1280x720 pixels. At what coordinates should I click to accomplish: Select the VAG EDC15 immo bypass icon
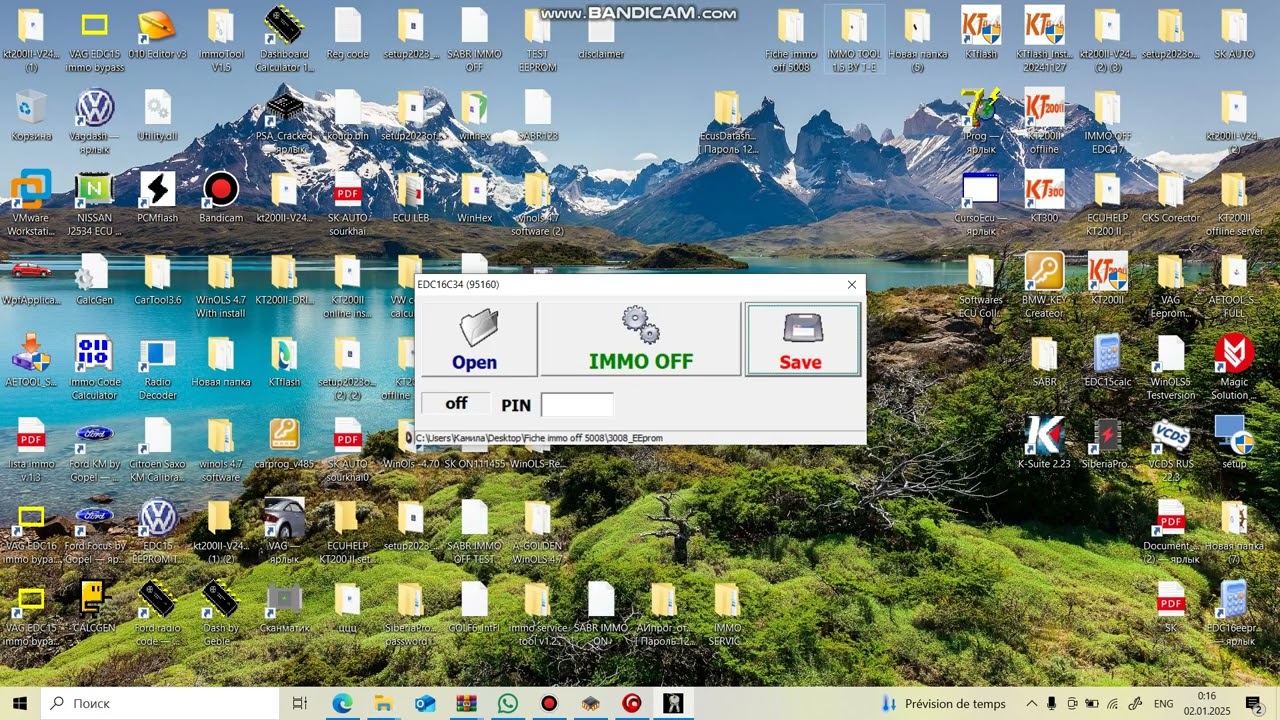point(94,41)
